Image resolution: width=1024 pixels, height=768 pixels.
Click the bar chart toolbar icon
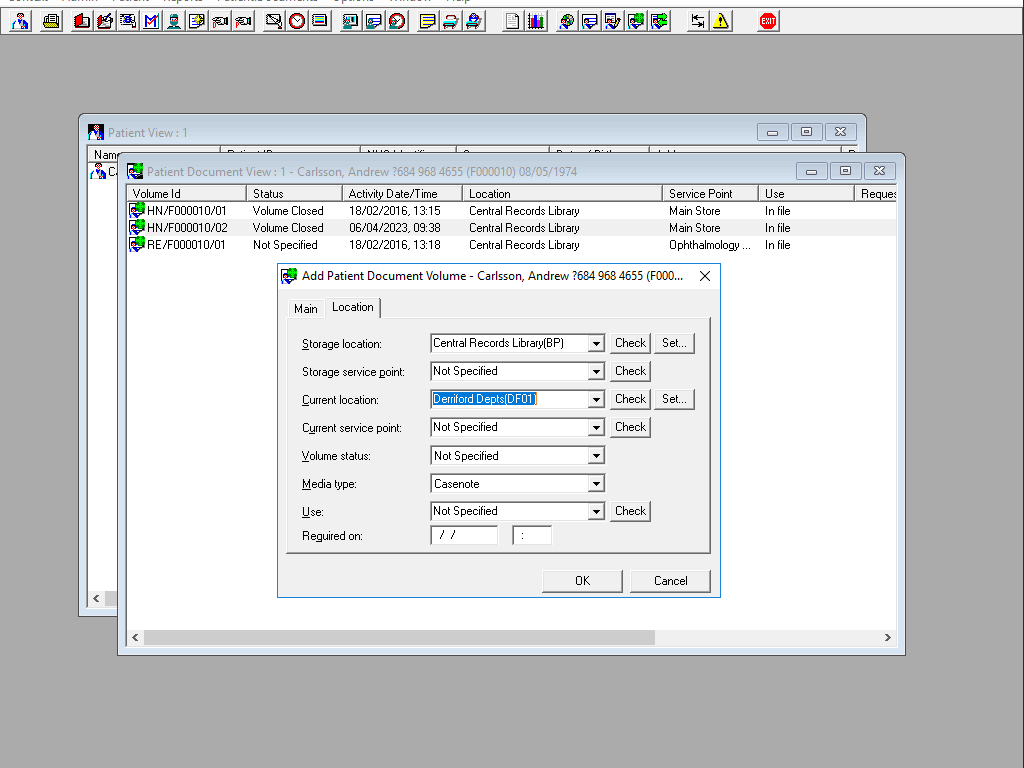tap(536, 22)
